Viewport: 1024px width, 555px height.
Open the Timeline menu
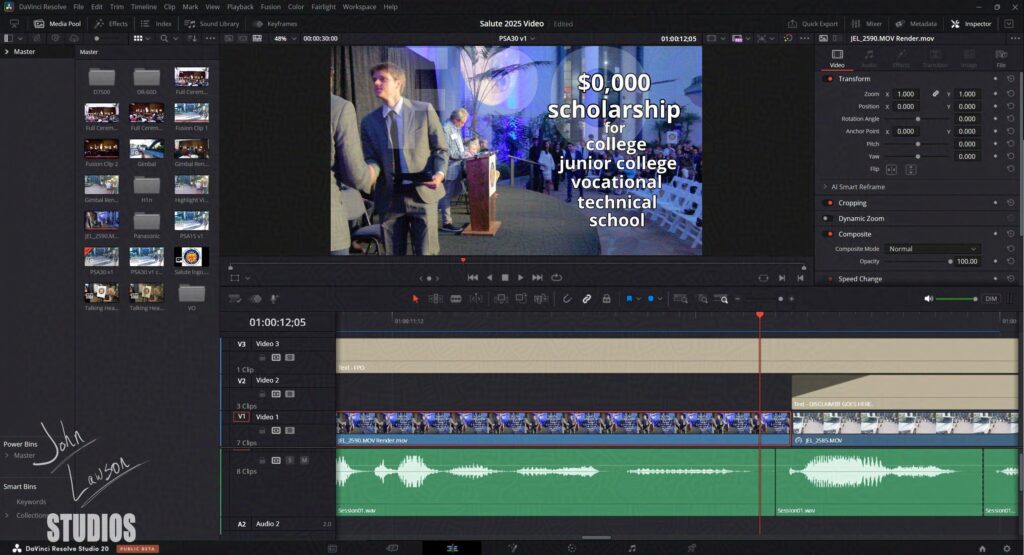point(144,7)
